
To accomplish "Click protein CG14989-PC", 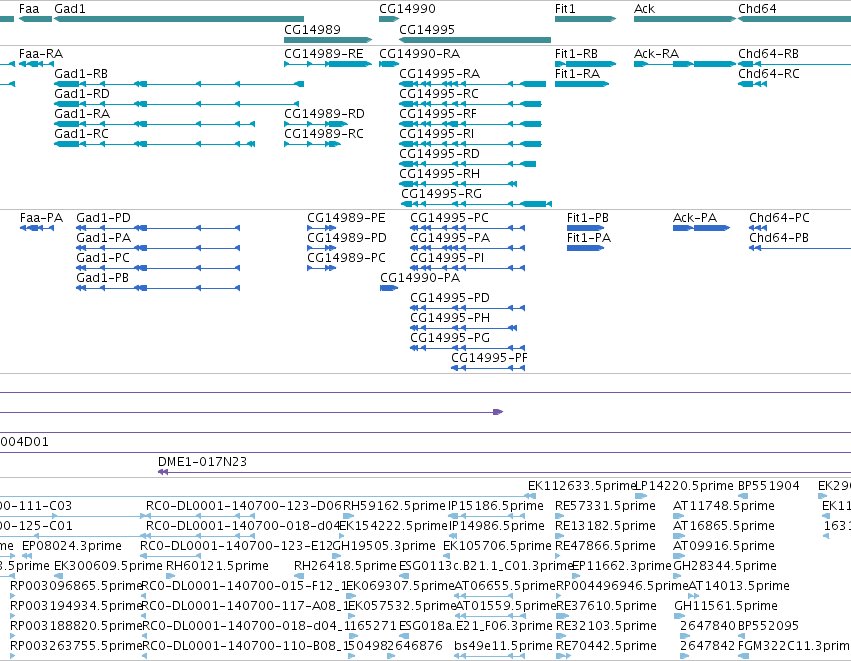I will click(322, 268).
